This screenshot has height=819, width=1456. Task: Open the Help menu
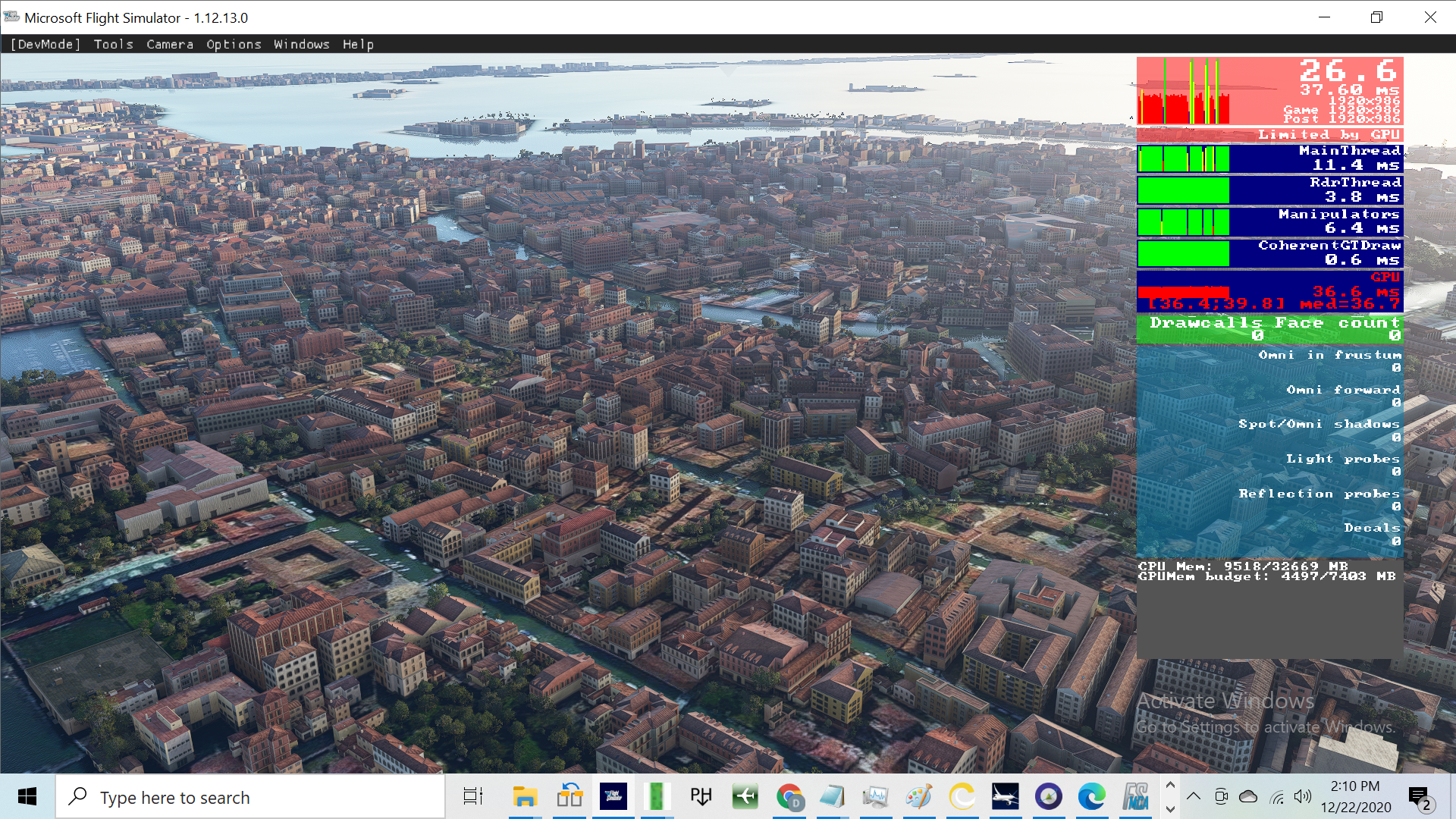point(358,44)
